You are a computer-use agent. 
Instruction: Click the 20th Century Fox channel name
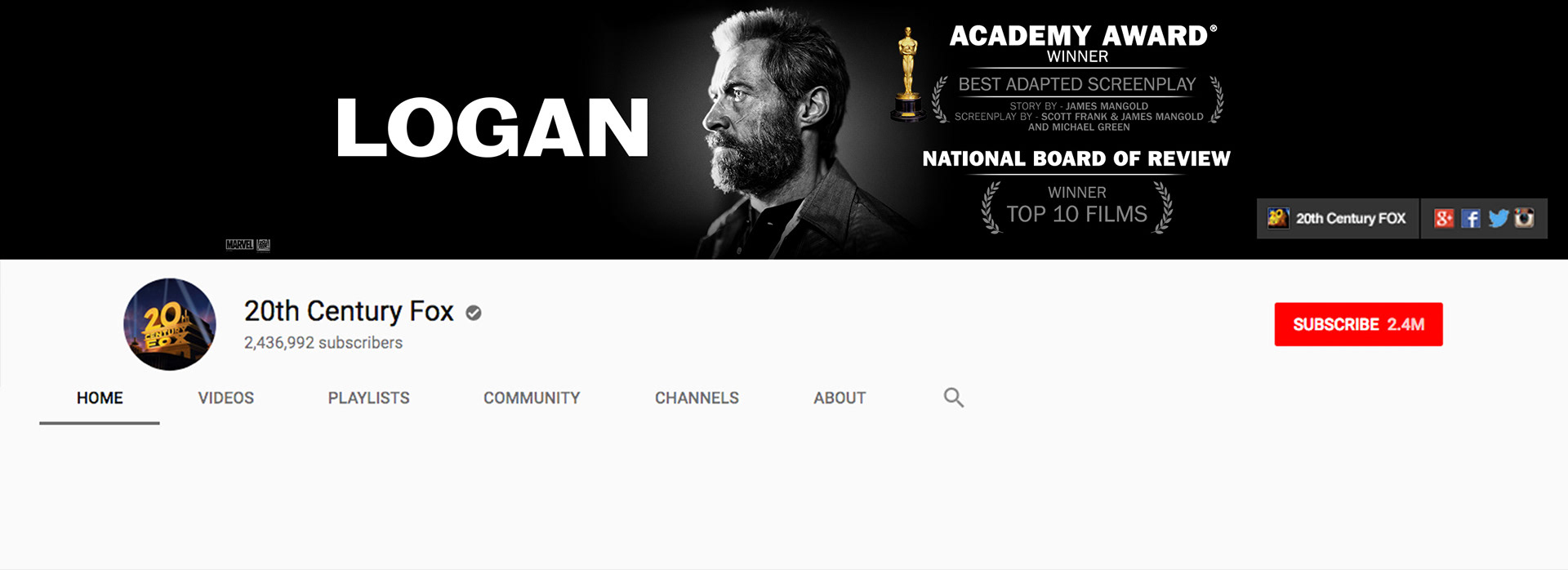click(349, 311)
